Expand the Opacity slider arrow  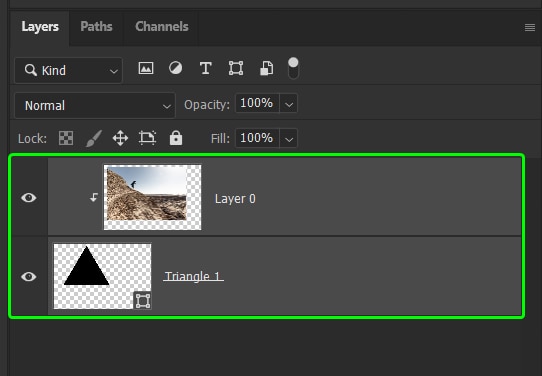289,104
